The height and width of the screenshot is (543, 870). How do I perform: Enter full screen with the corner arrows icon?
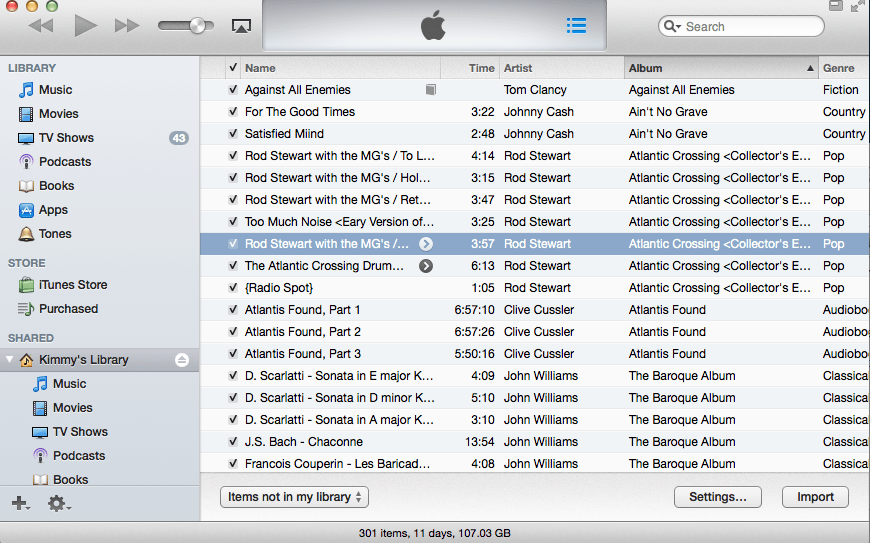click(x=858, y=6)
